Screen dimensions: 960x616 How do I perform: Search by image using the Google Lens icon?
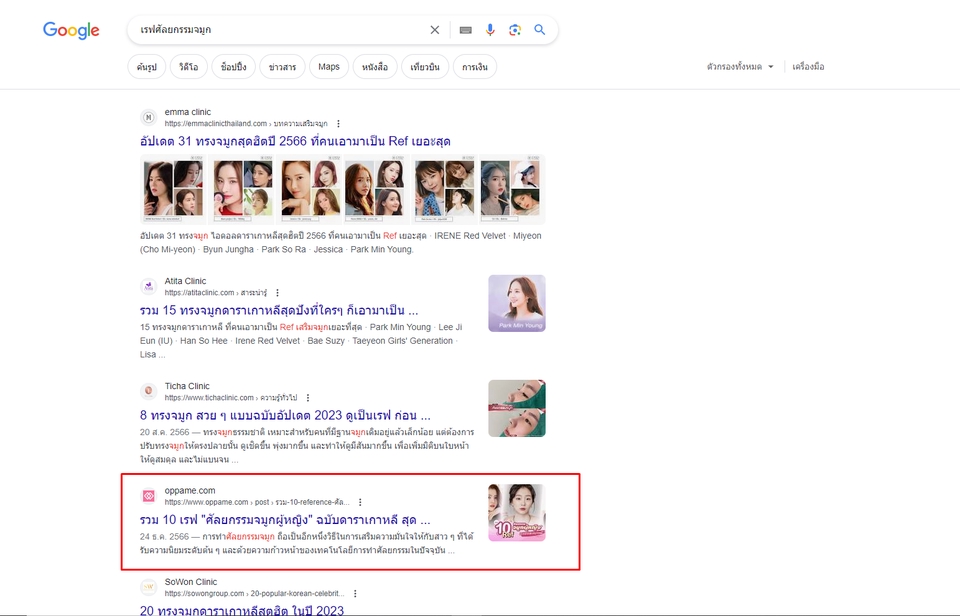tap(515, 30)
